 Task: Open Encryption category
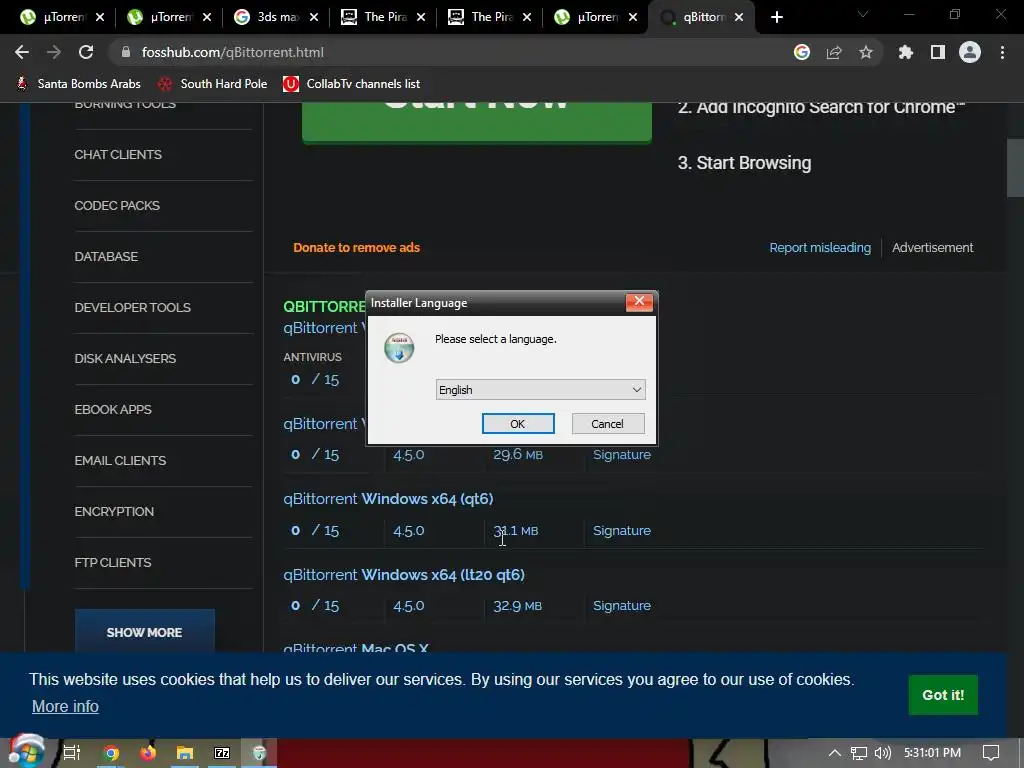pos(114,511)
